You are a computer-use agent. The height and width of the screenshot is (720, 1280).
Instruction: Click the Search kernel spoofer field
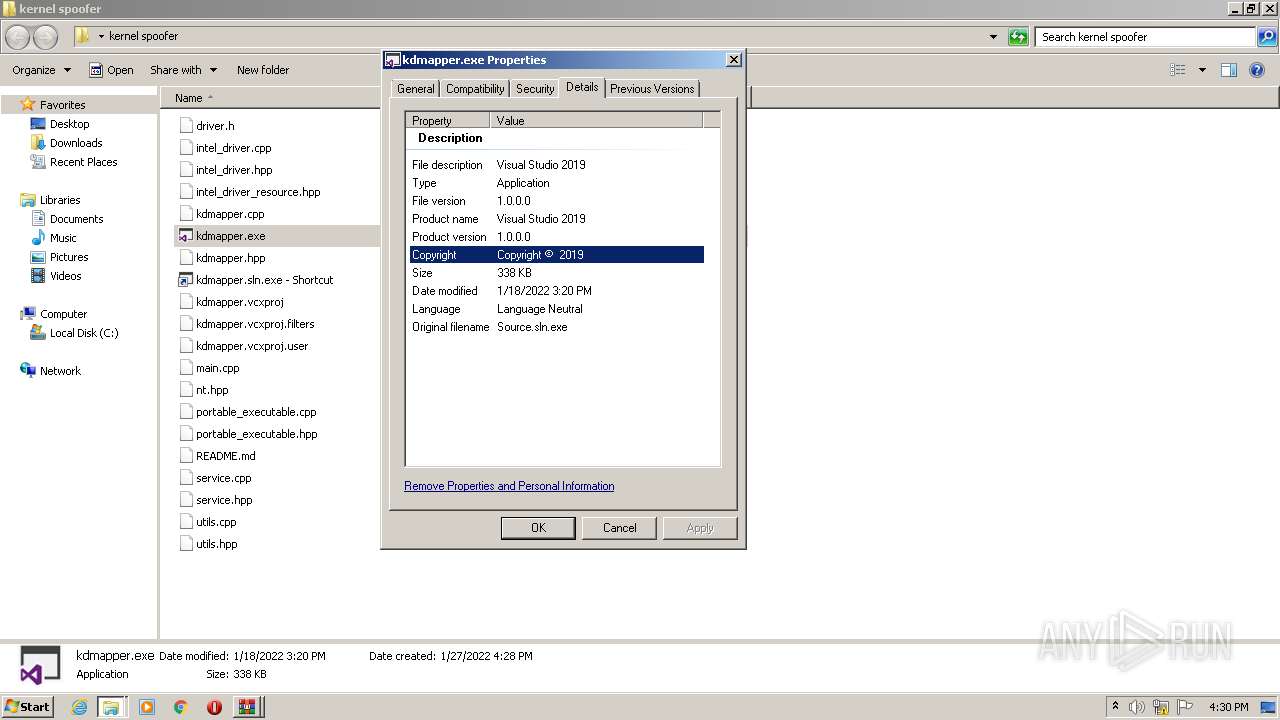[1146, 37]
